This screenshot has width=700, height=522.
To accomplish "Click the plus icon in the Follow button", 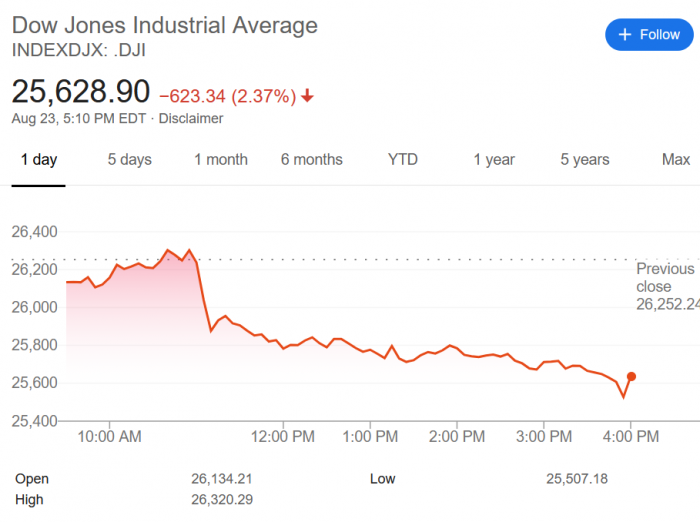I will 625,35.
